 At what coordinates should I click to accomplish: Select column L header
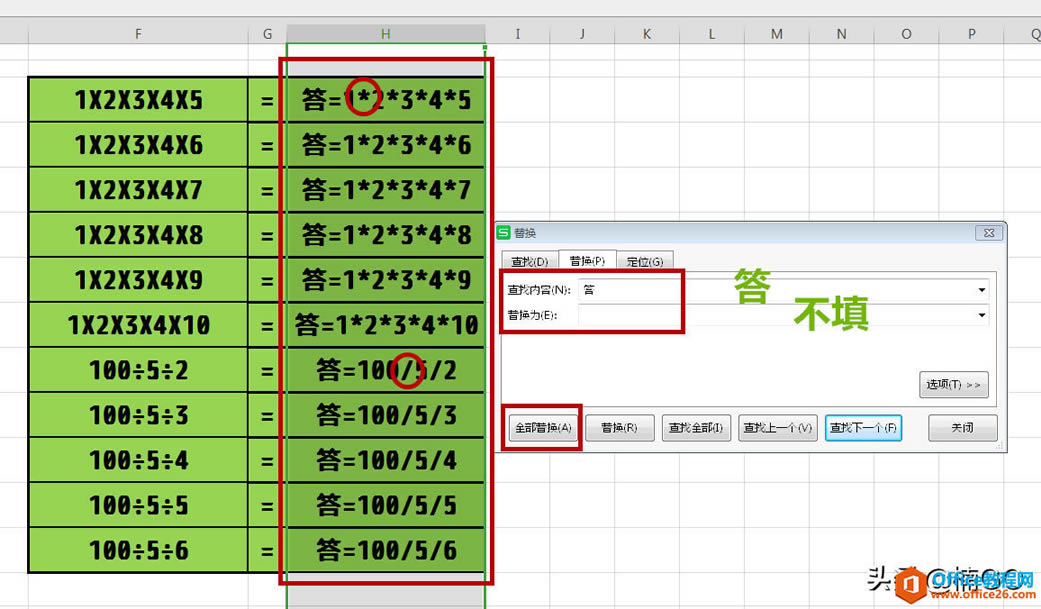(712, 34)
